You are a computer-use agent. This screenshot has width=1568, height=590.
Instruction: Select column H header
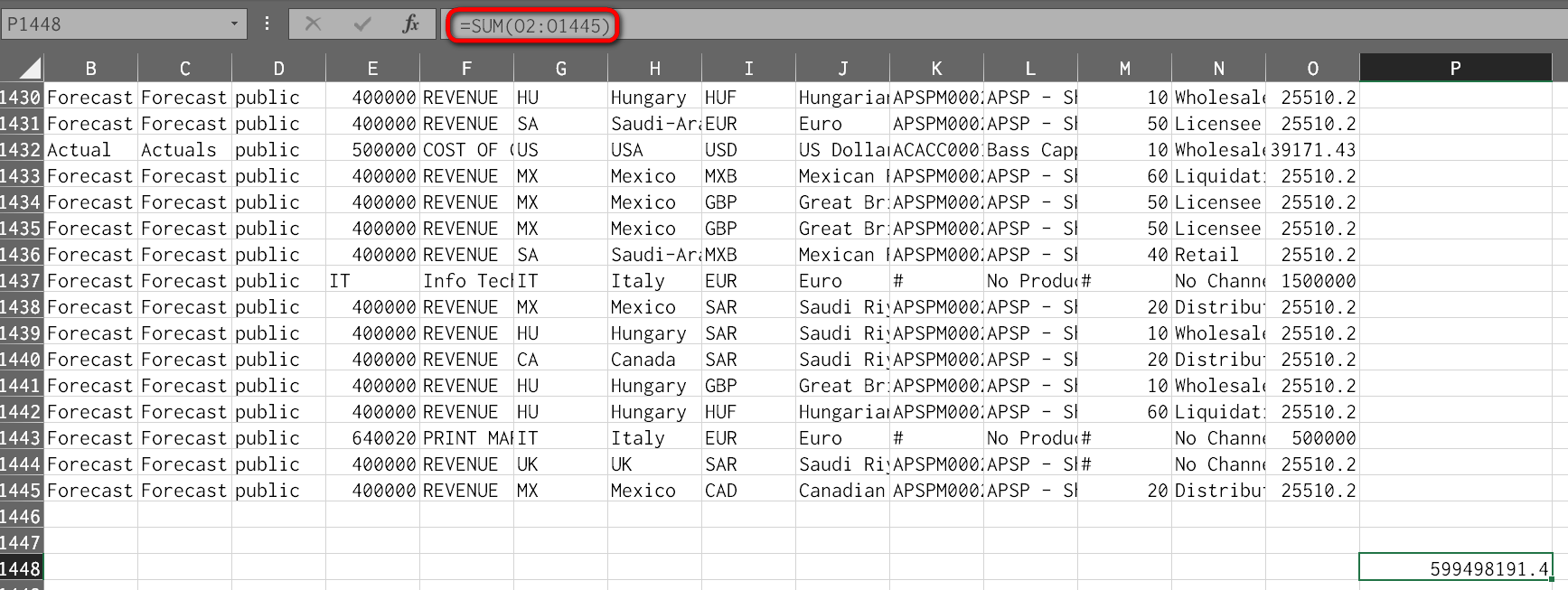(655, 69)
